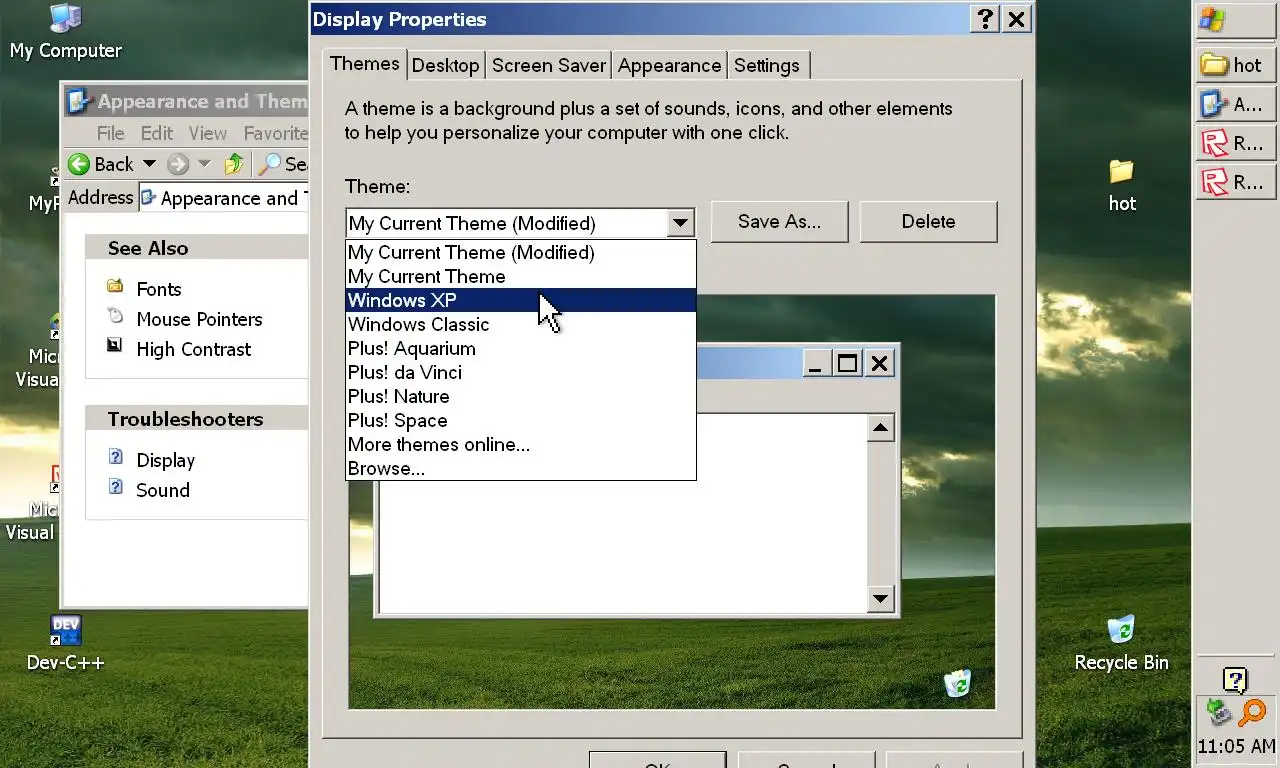Click the green arrow hardware tray icon
Screen dimensions: 1280x768
tap(1218, 712)
